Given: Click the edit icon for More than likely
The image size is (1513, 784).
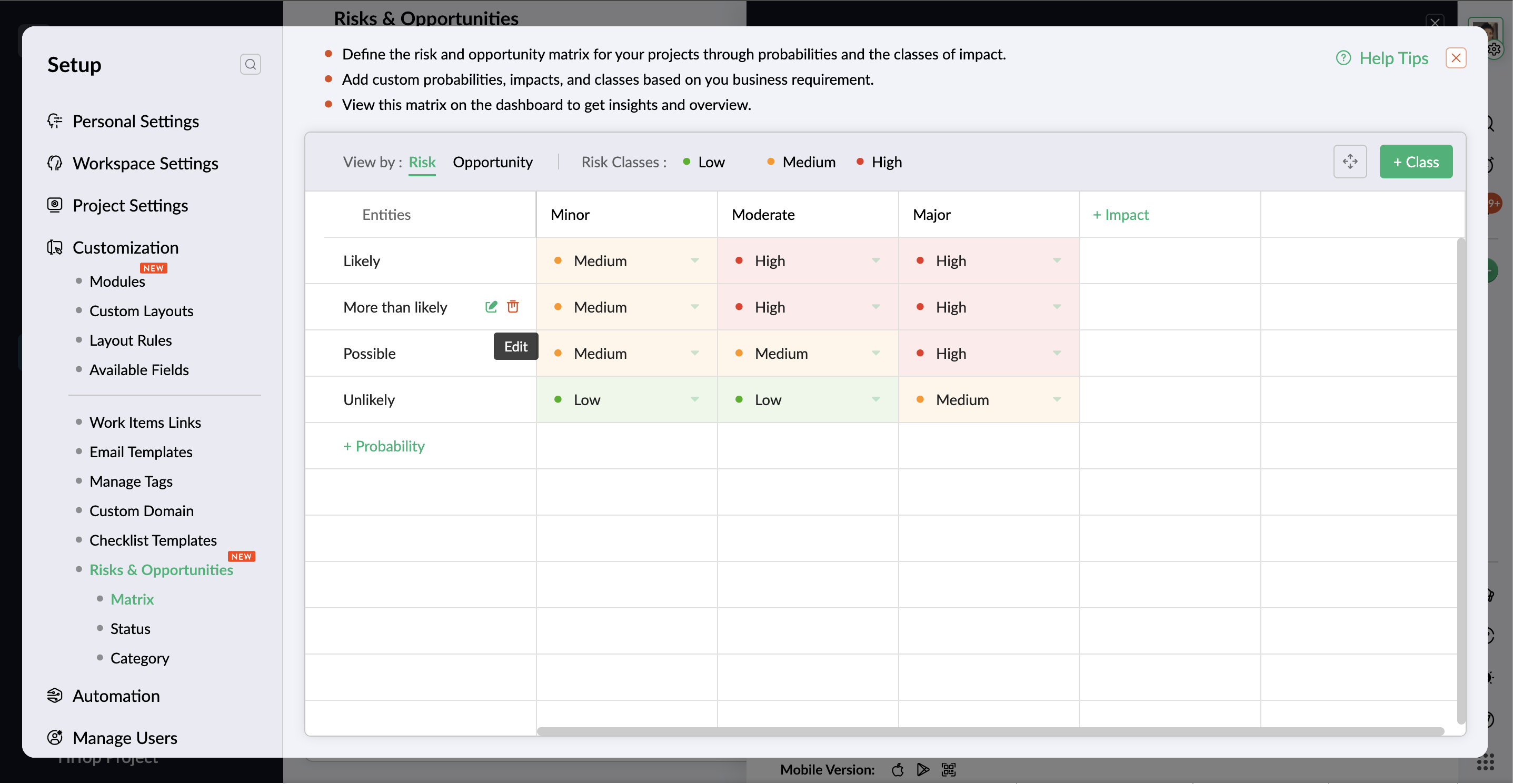Looking at the screenshot, I should [x=491, y=306].
